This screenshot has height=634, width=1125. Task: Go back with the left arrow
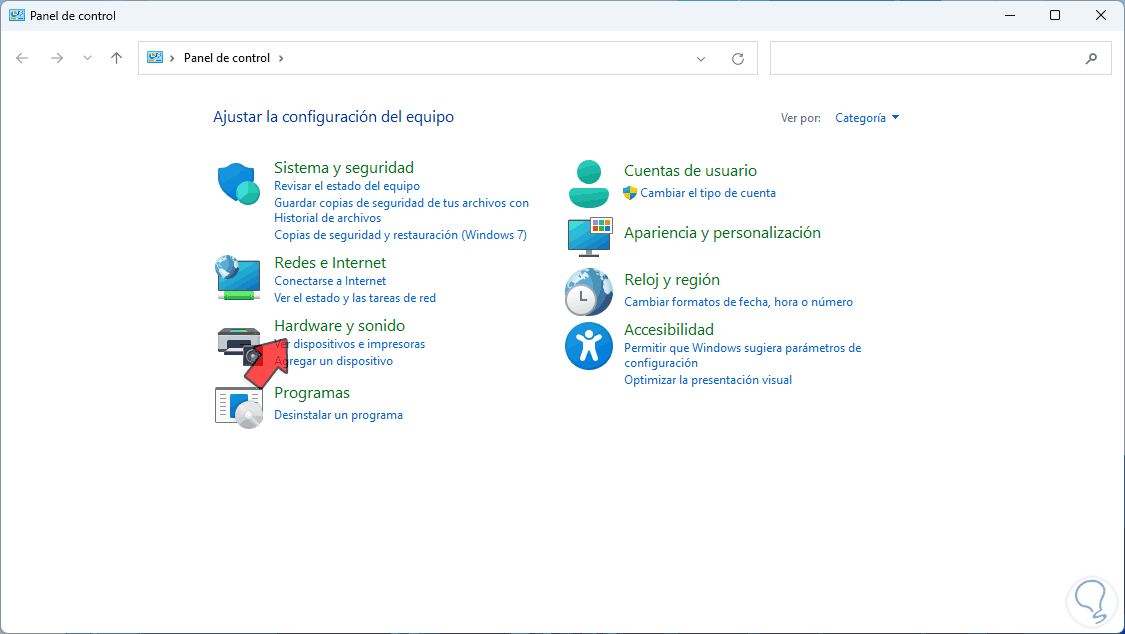(x=22, y=58)
